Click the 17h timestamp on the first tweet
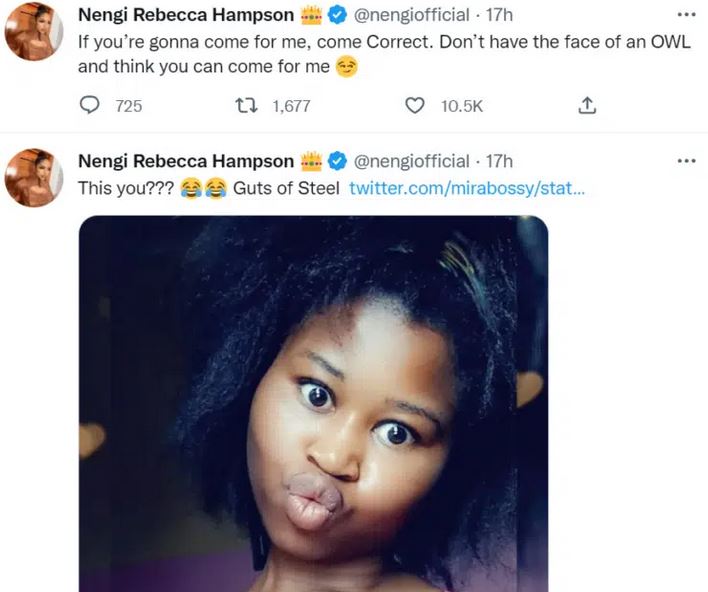This screenshot has width=708, height=592. click(x=499, y=17)
